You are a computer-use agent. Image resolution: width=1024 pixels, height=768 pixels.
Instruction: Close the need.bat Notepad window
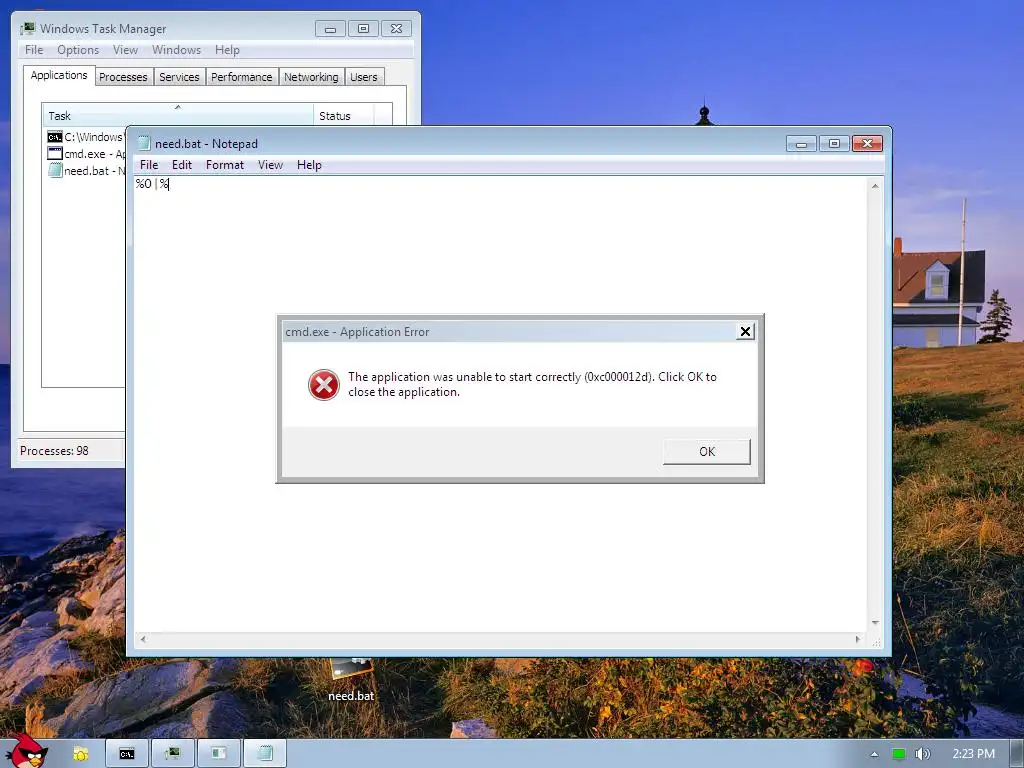click(867, 144)
